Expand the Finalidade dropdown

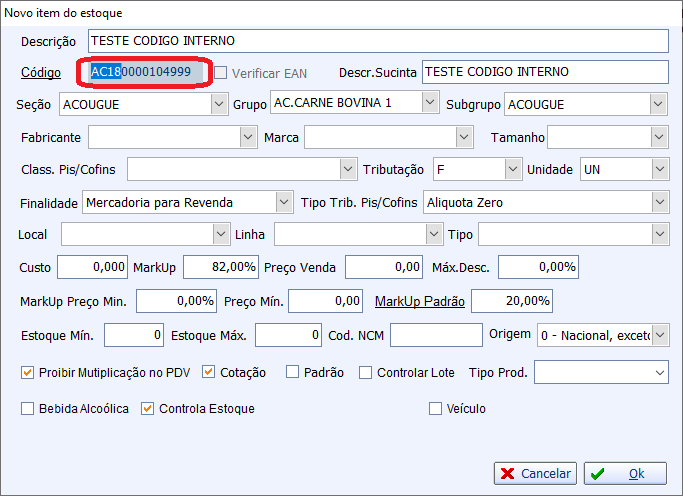point(284,203)
